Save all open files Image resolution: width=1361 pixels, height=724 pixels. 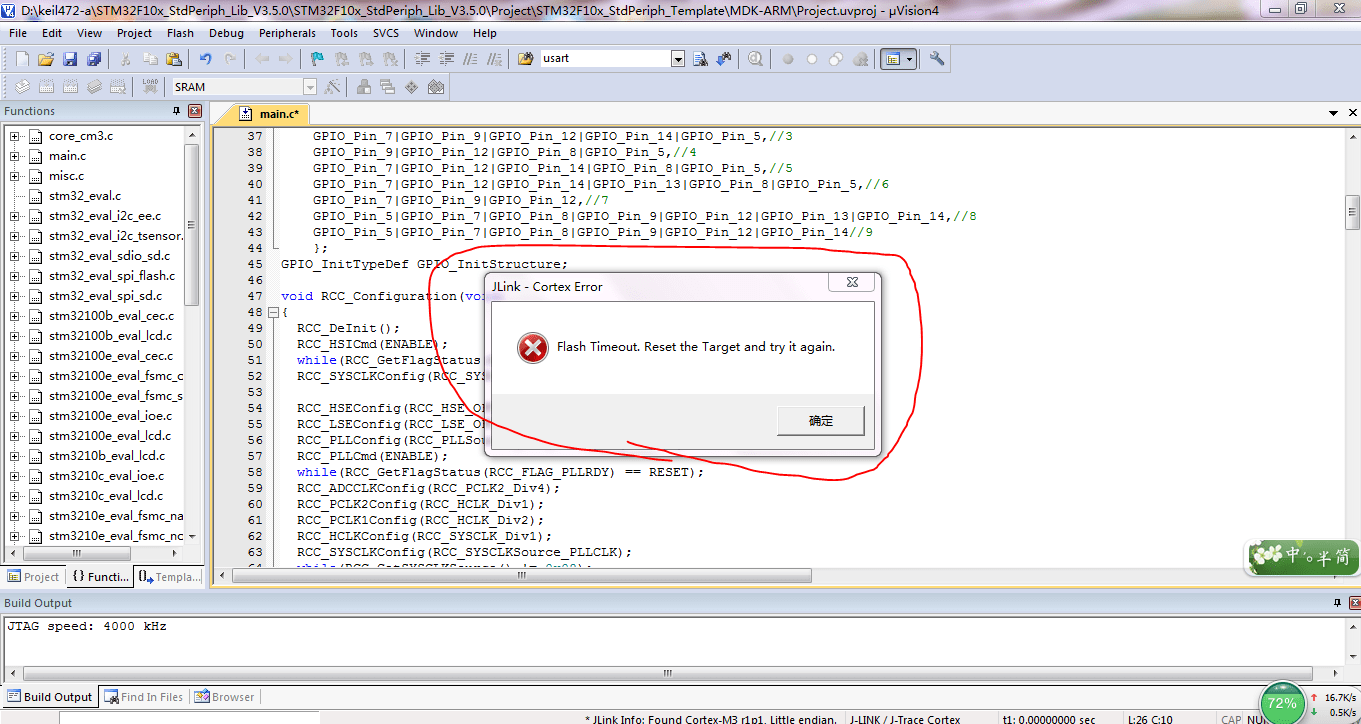pos(95,58)
